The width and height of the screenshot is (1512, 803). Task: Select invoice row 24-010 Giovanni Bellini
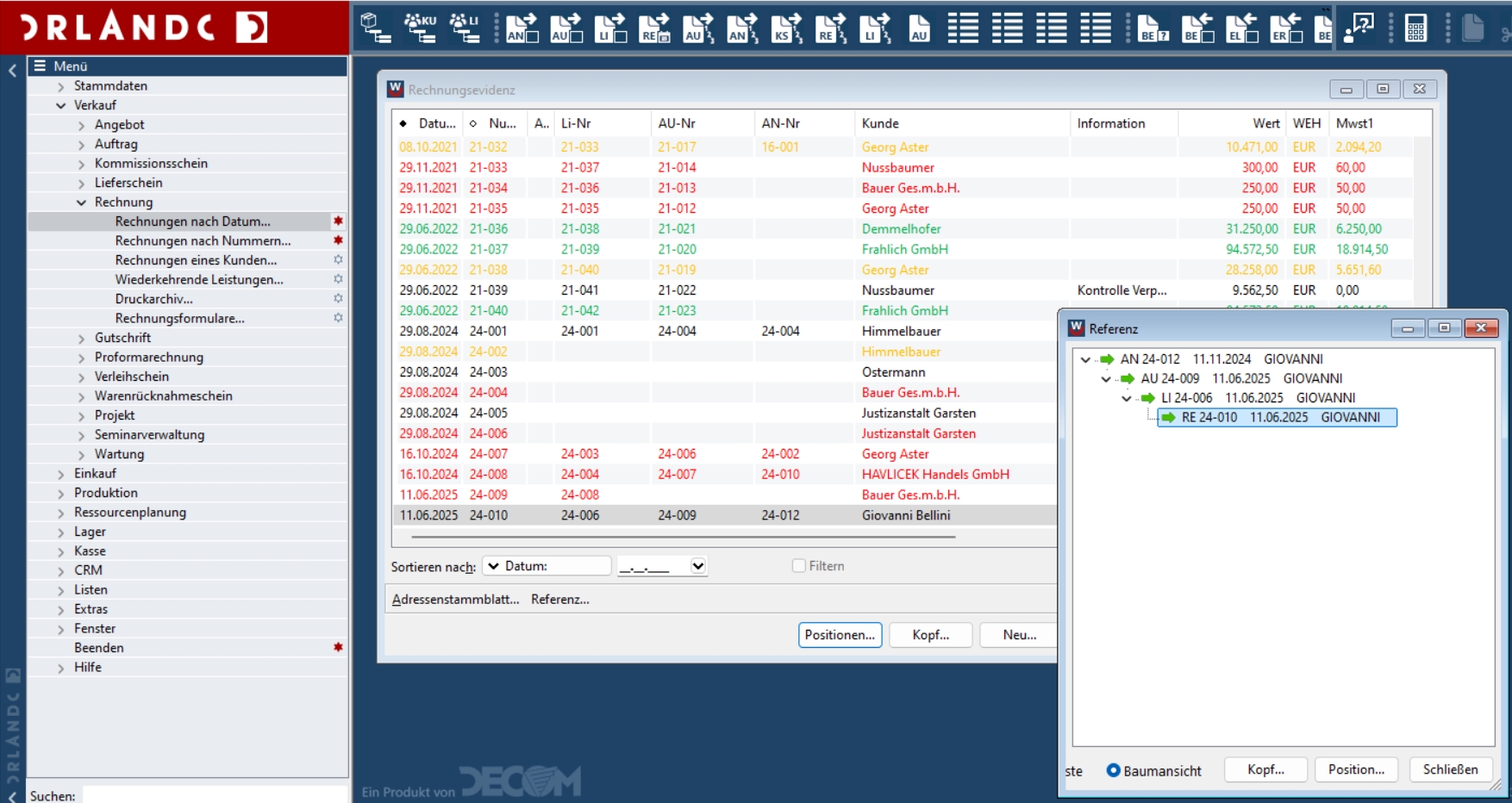point(725,515)
